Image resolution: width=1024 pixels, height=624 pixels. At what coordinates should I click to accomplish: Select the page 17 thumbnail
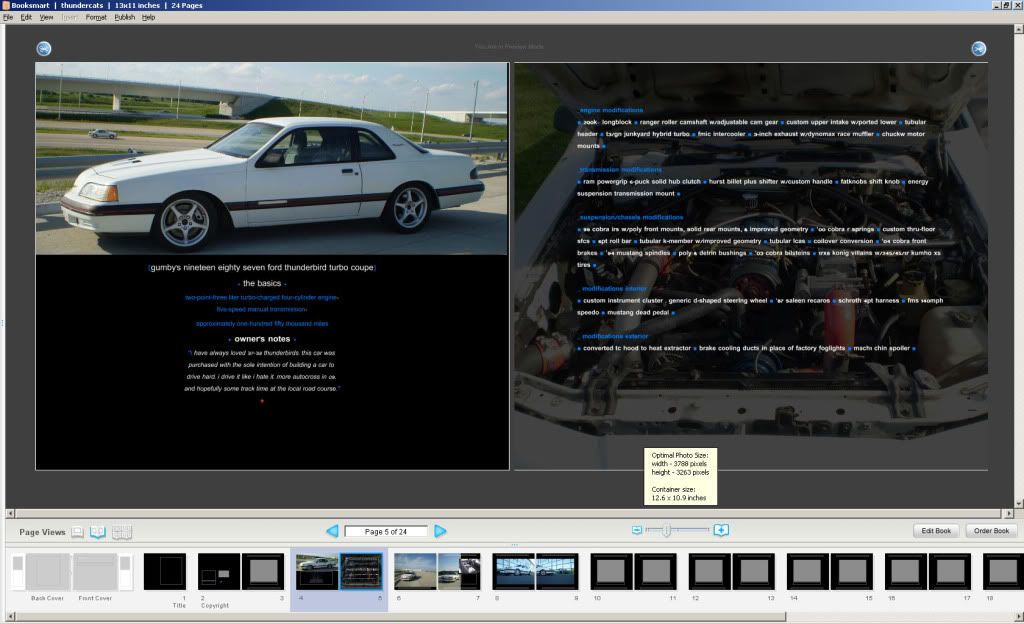[950, 571]
